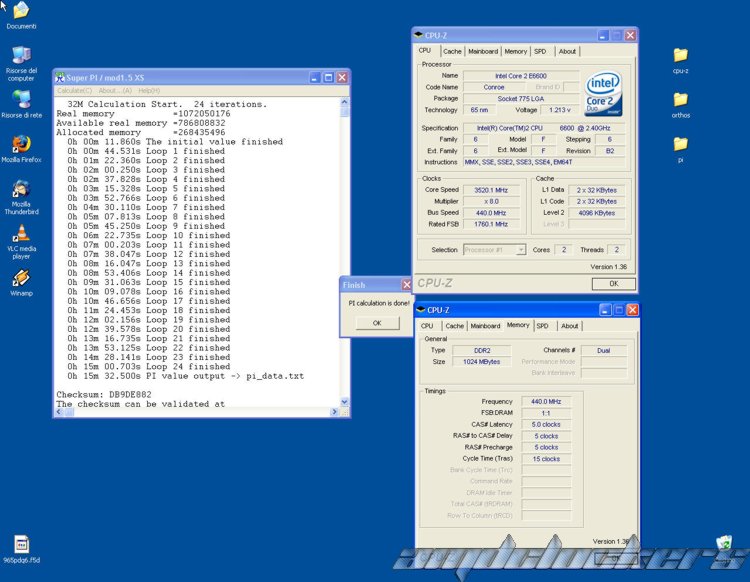Switch to Mainboard tab in CPU-Z processor window

pos(483,51)
